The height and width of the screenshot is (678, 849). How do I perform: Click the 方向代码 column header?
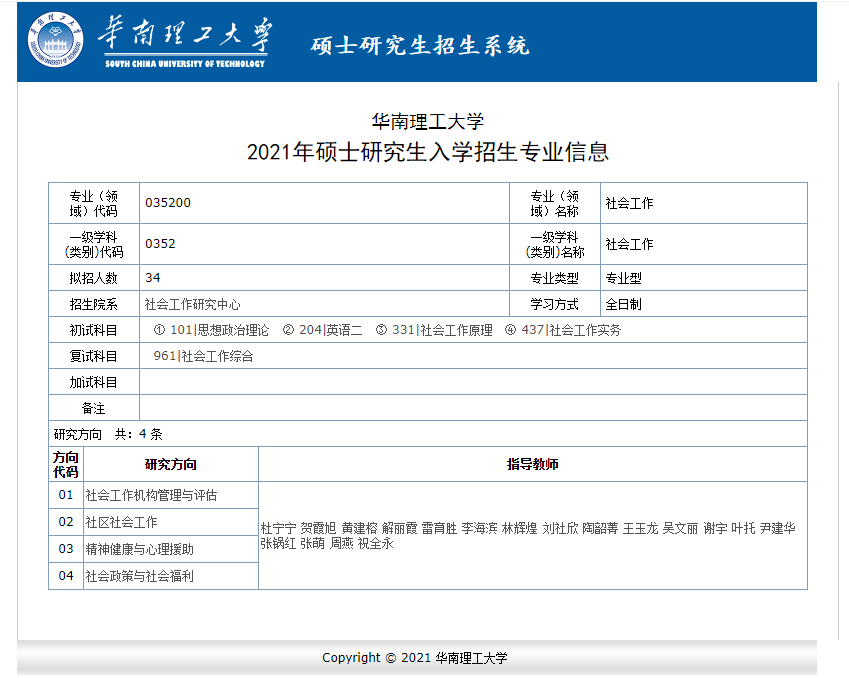[66, 465]
